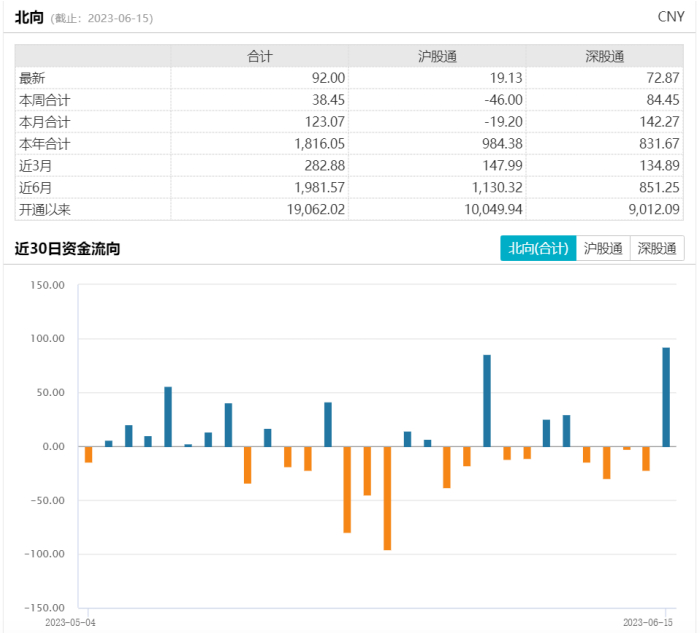This screenshot has height=633, width=700.
Task: Click the value 134.89
Action: 659,166
